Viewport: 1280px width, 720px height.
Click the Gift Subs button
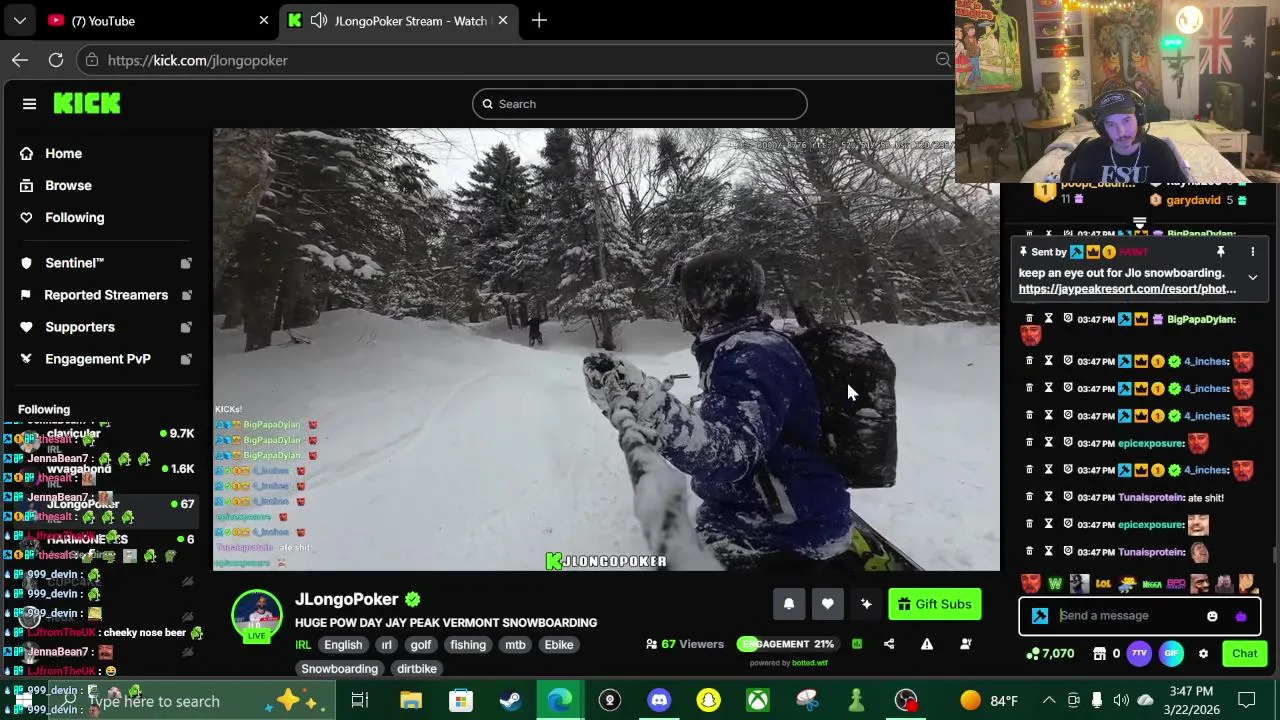[x=935, y=604]
